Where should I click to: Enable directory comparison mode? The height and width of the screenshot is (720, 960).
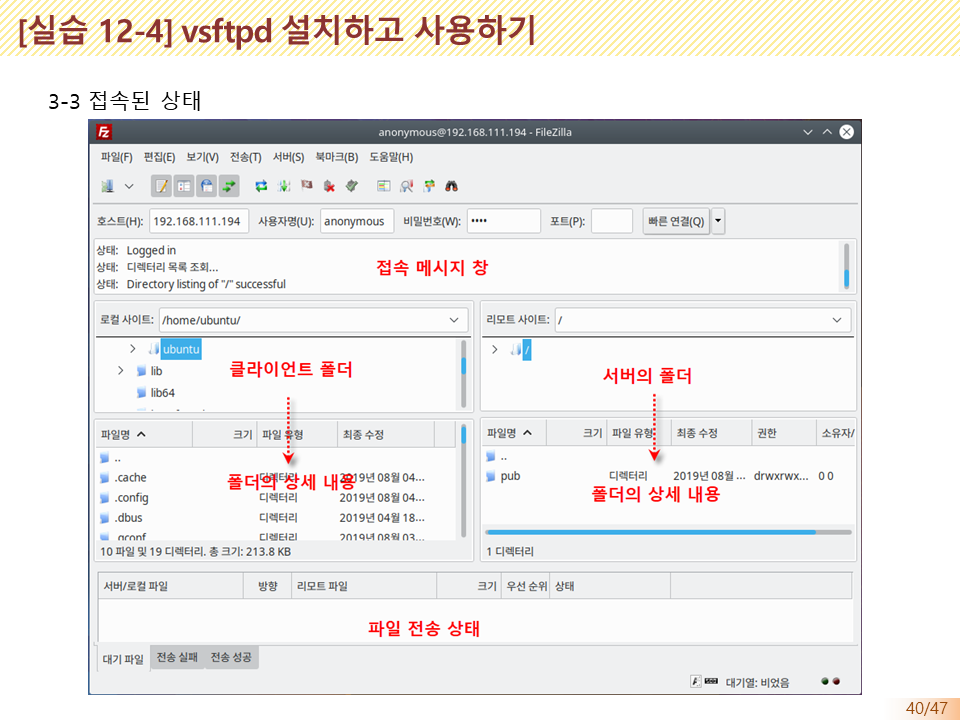[383, 185]
